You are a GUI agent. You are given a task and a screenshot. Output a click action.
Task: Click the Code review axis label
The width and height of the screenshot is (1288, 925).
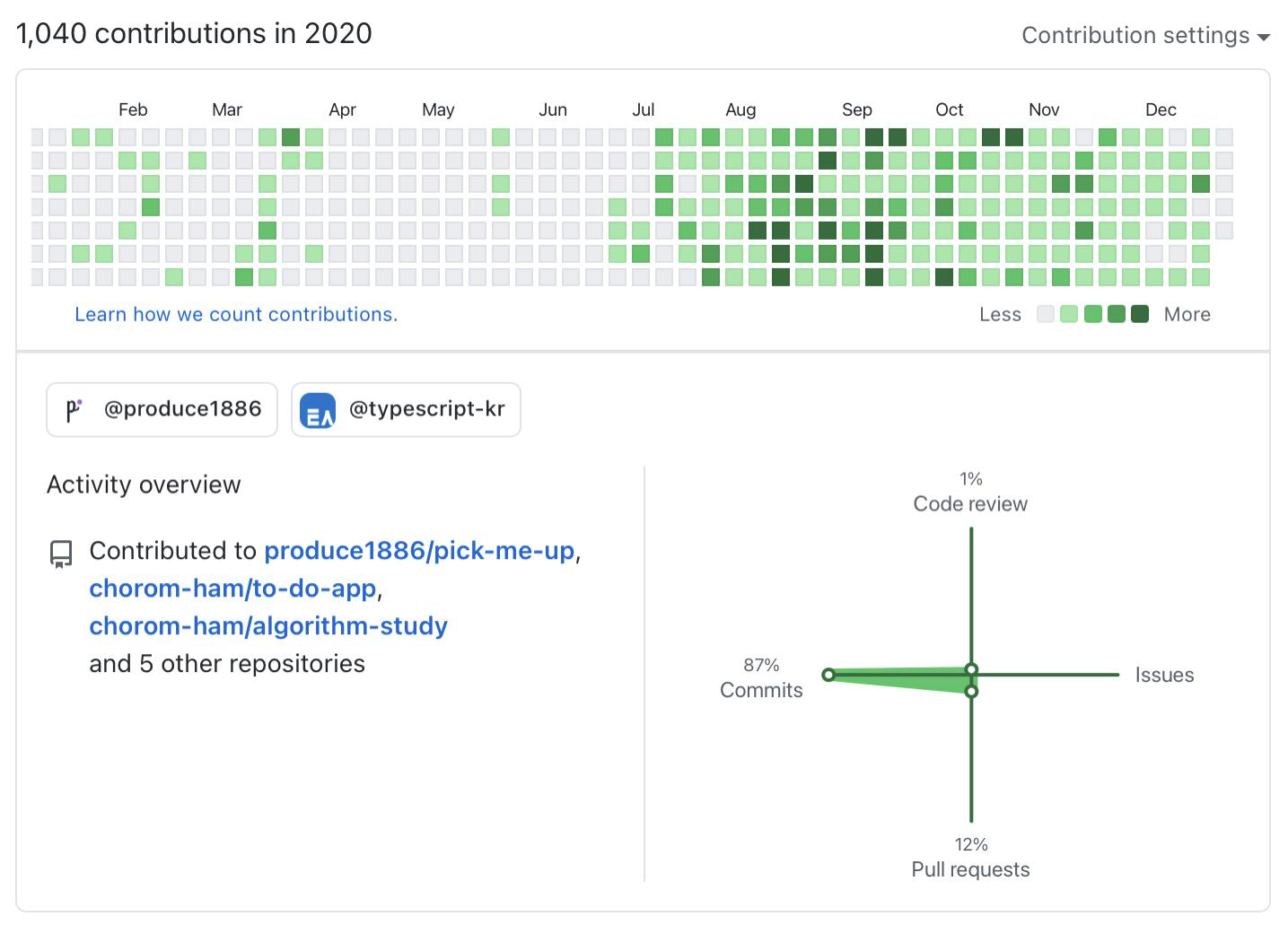[x=970, y=504]
